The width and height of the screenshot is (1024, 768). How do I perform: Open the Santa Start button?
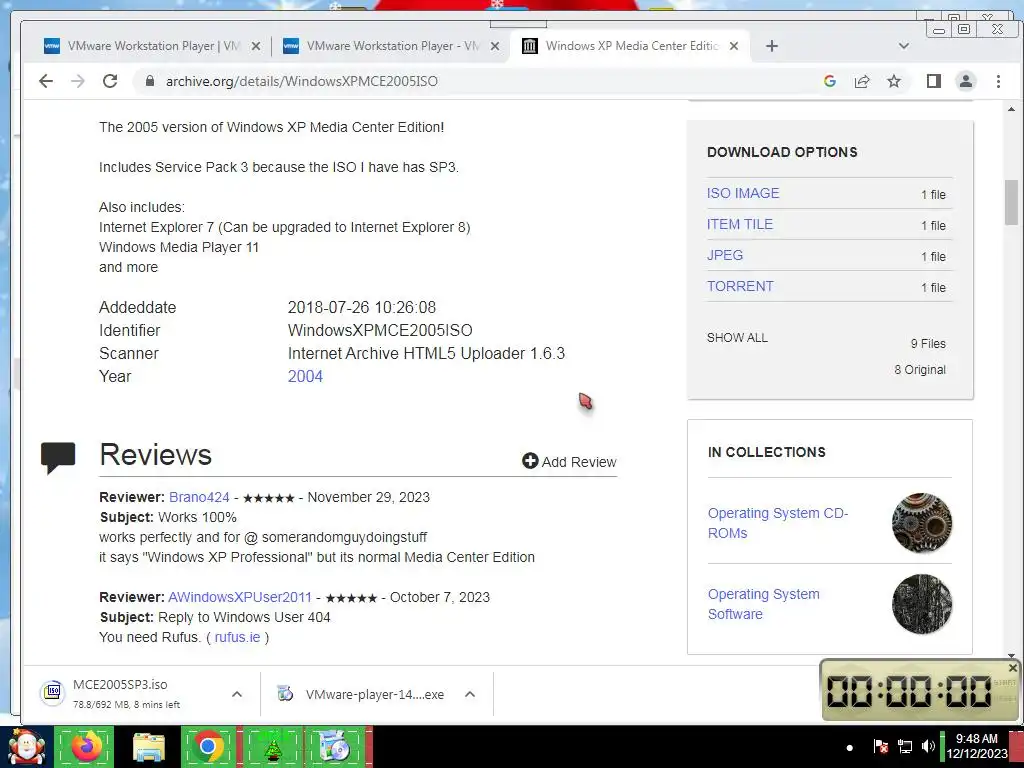pos(25,747)
